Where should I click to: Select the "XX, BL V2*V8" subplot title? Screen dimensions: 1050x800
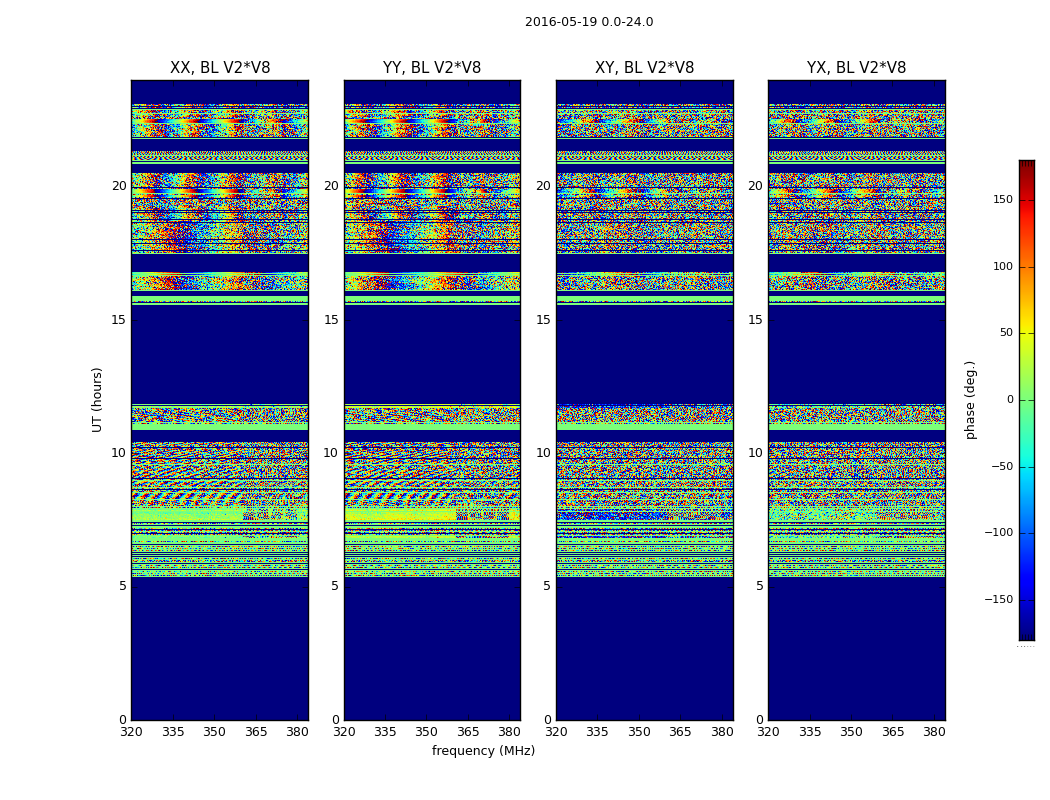click(220, 68)
